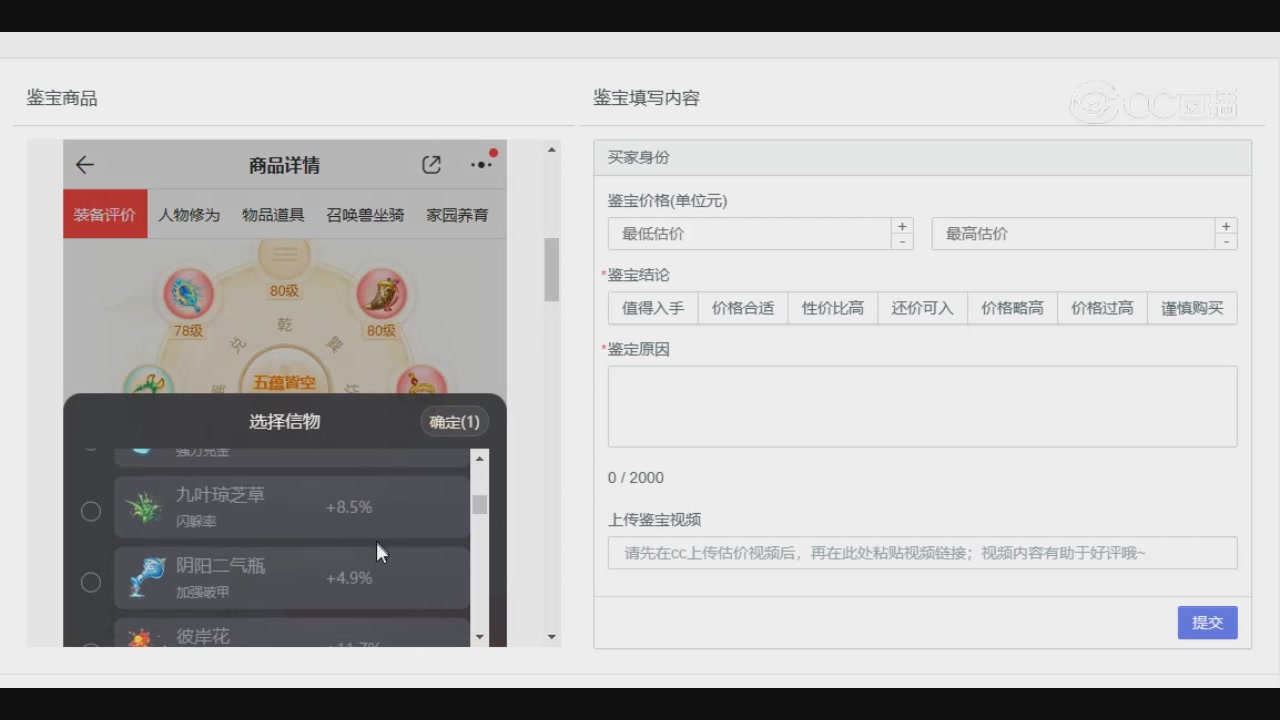Click the 选择信物 list scroll-up arrow
Screen dimensions: 1280x720
click(480, 458)
